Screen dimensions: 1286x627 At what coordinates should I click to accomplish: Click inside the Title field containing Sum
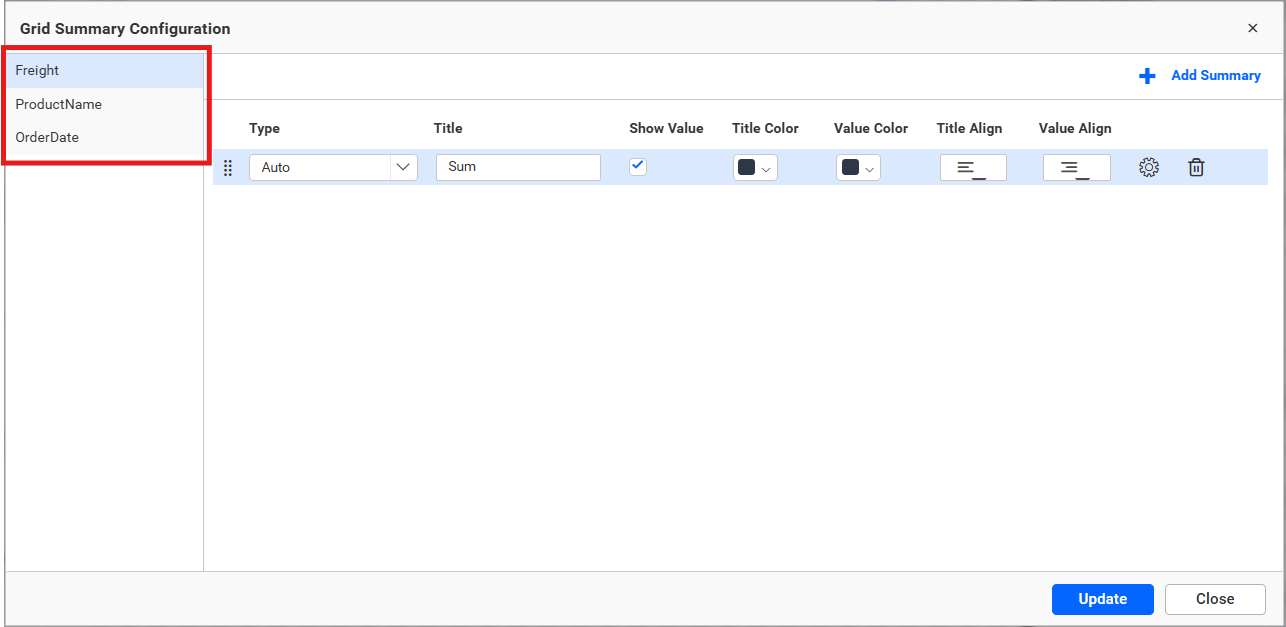(x=518, y=167)
